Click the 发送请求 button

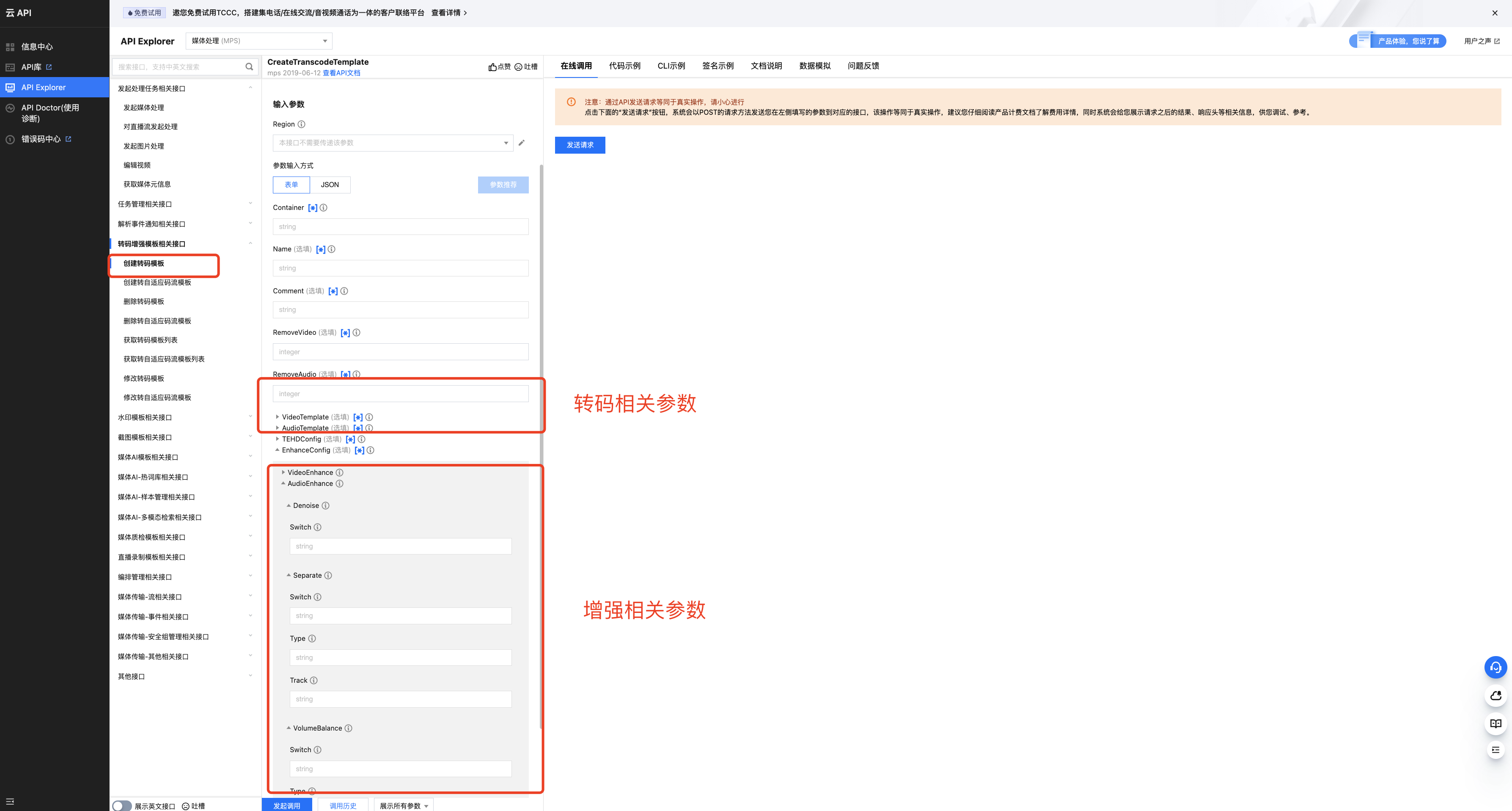pyautogui.click(x=579, y=145)
